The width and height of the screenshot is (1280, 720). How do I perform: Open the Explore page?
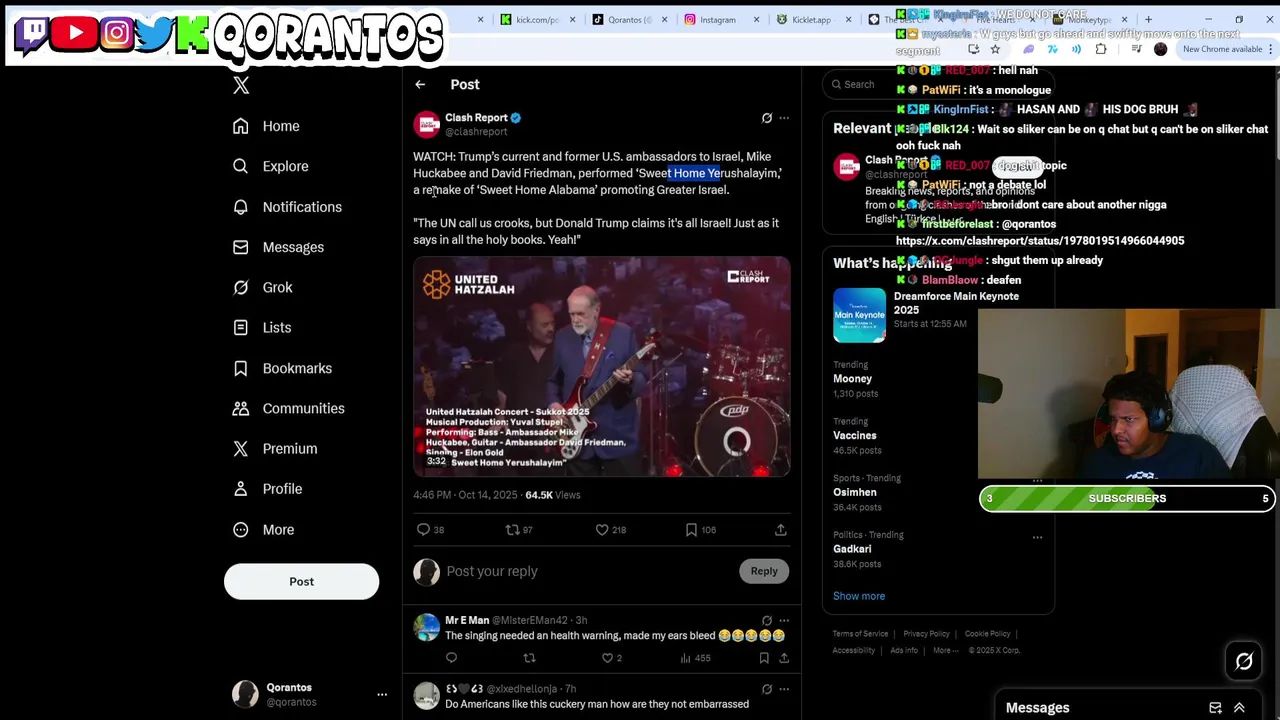click(270, 166)
